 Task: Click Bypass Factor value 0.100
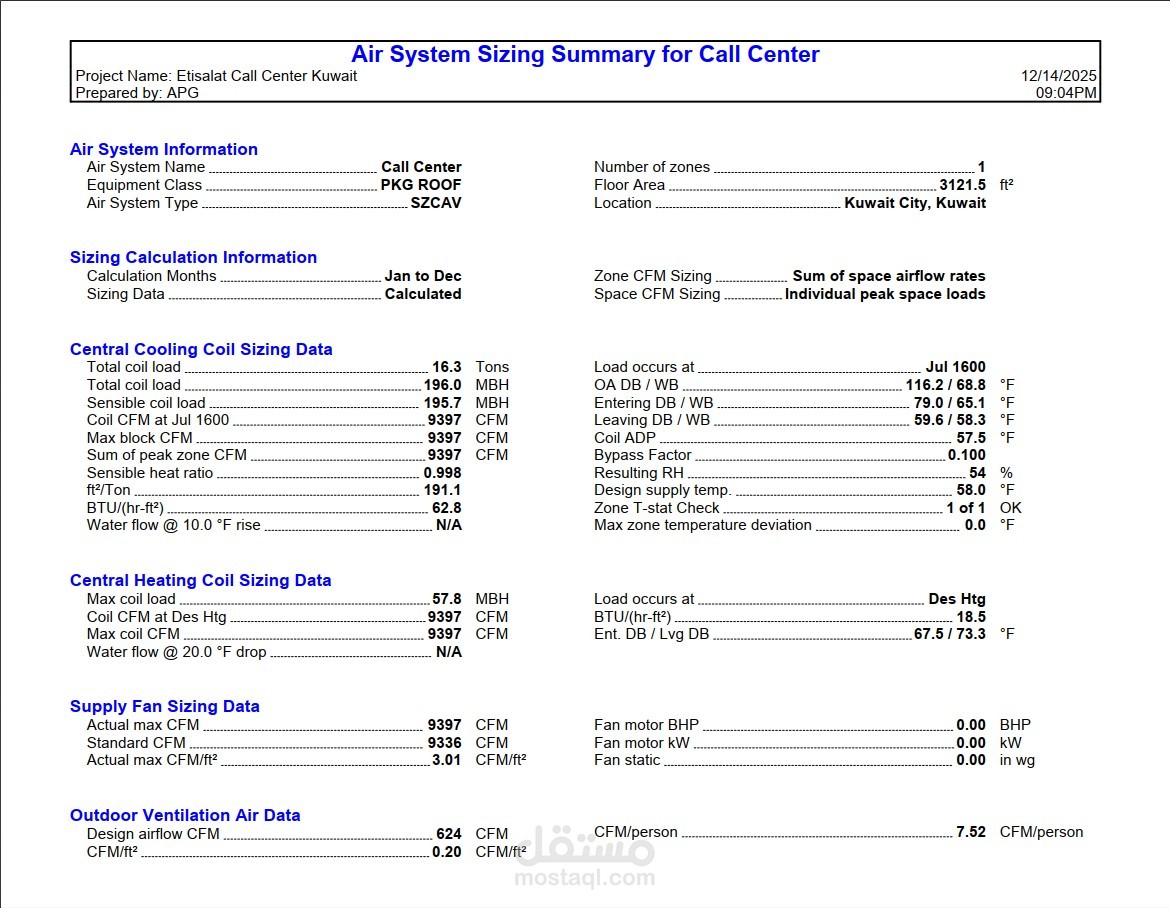pyautogui.click(x=967, y=455)
